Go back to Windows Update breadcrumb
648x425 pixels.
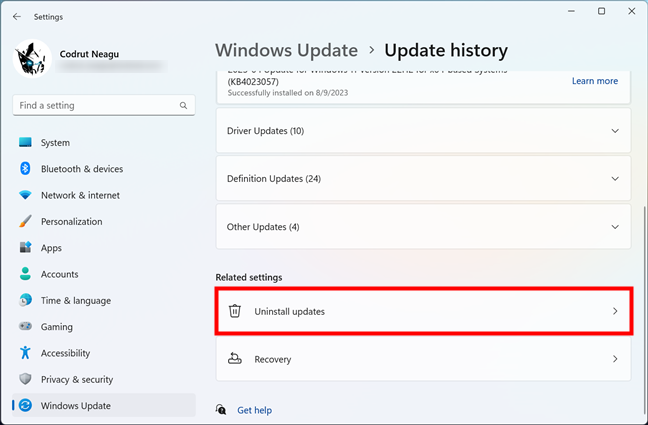[286, 50]
